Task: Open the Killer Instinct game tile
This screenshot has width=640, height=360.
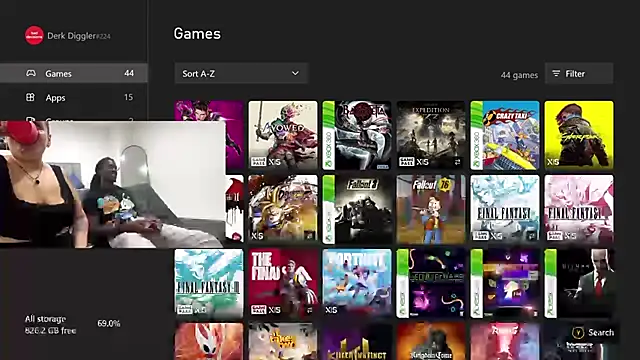Action: tap(357, 342)
